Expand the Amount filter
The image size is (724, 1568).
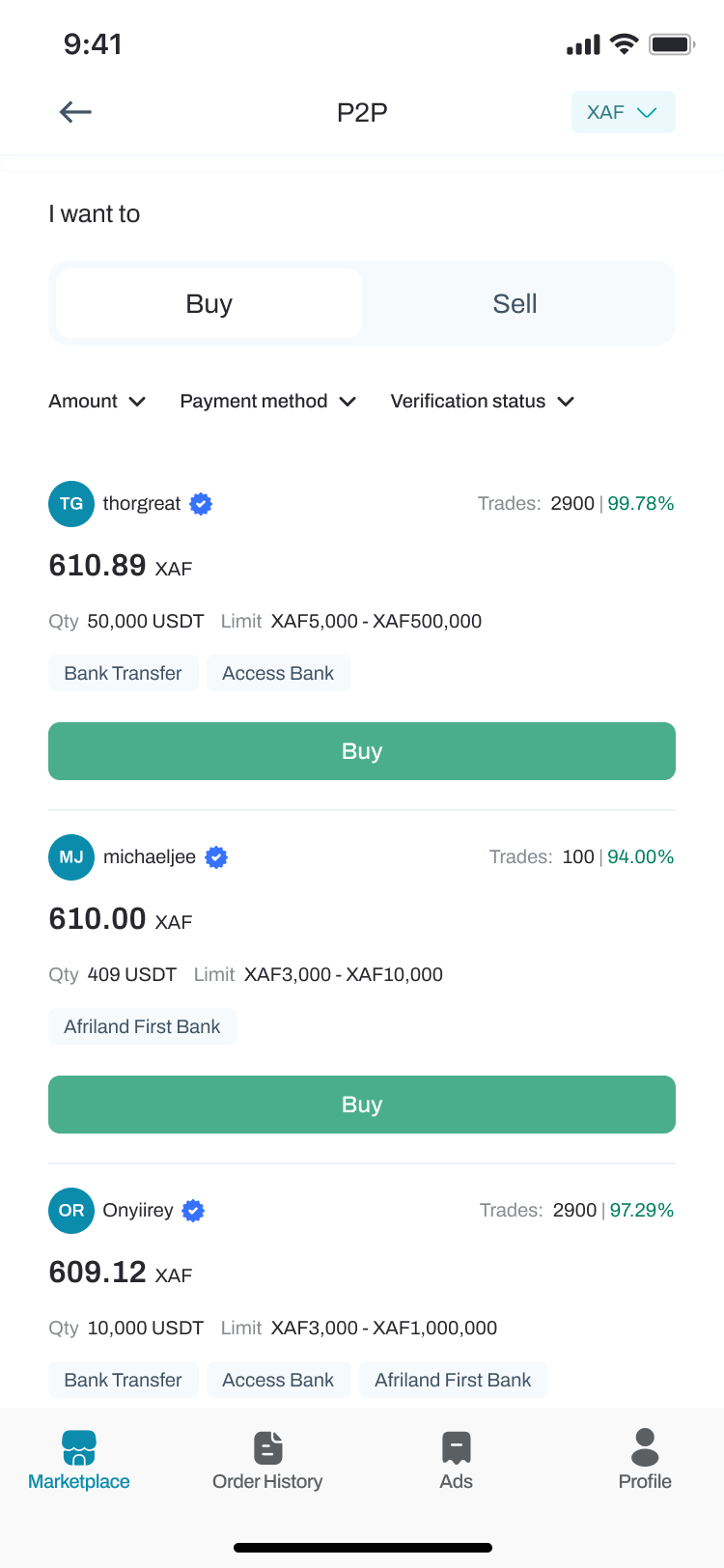[x=97, y=402]
